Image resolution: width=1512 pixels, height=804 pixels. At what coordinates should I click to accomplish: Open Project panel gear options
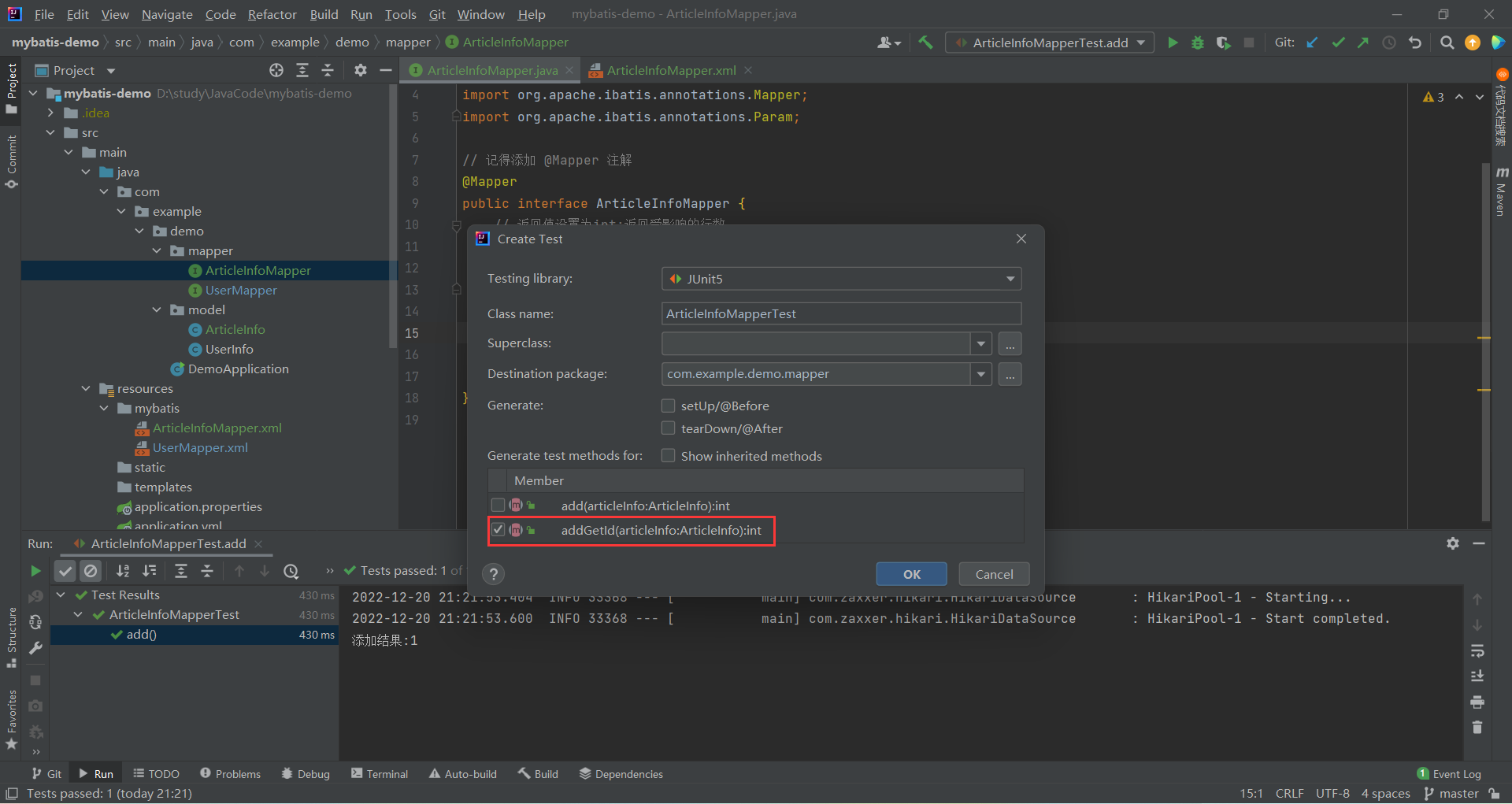(x=361, y=70)
